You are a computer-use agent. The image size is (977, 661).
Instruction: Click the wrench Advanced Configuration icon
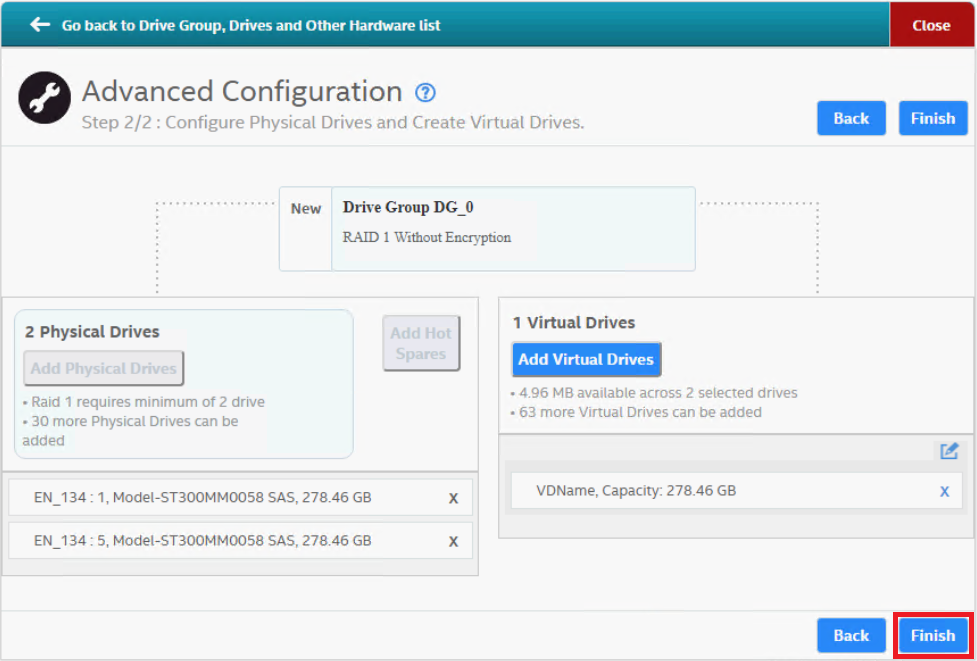point(45,98)
